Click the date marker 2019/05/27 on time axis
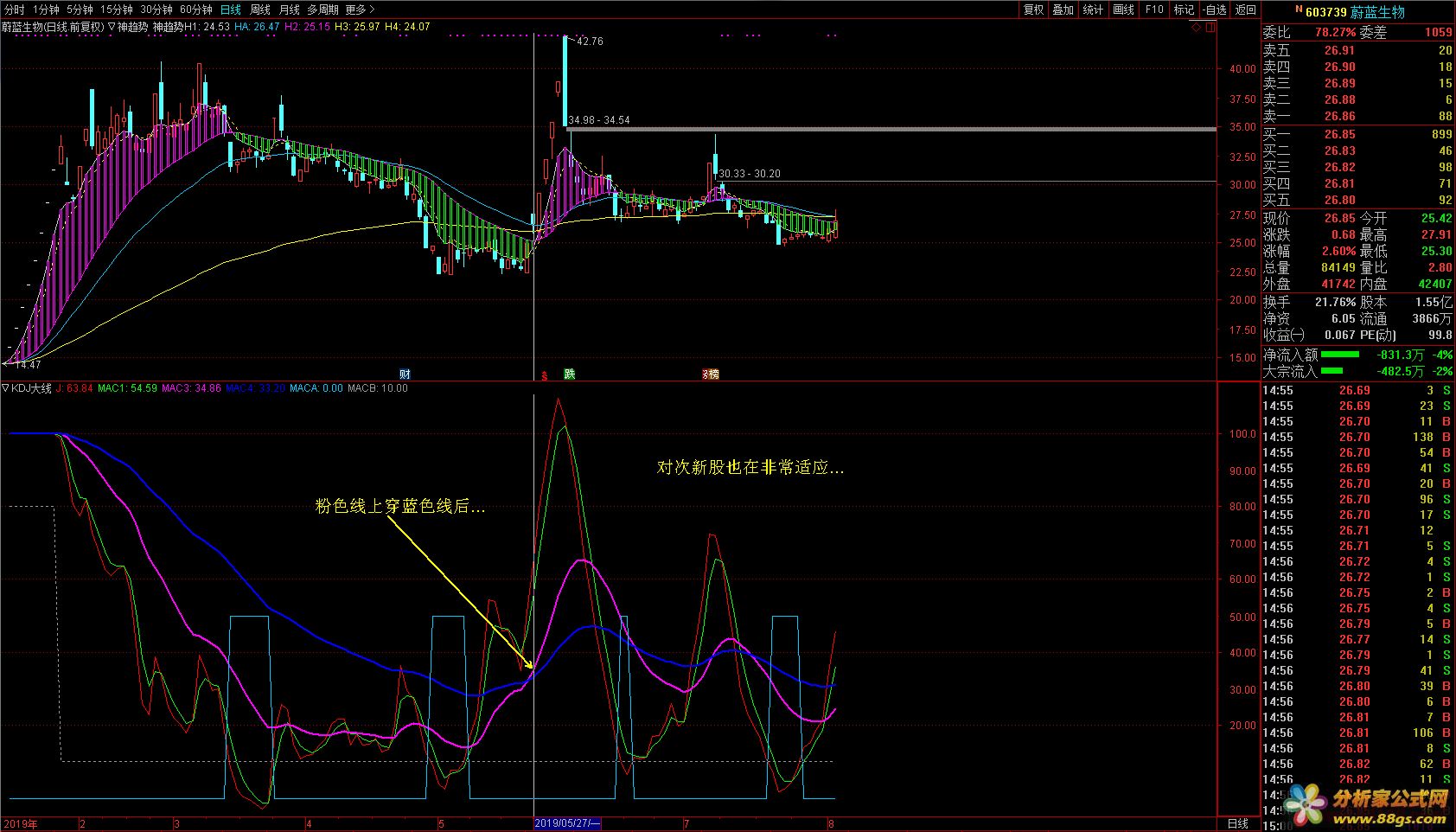The image size is (1456, 832). click(x=568, y=823)
